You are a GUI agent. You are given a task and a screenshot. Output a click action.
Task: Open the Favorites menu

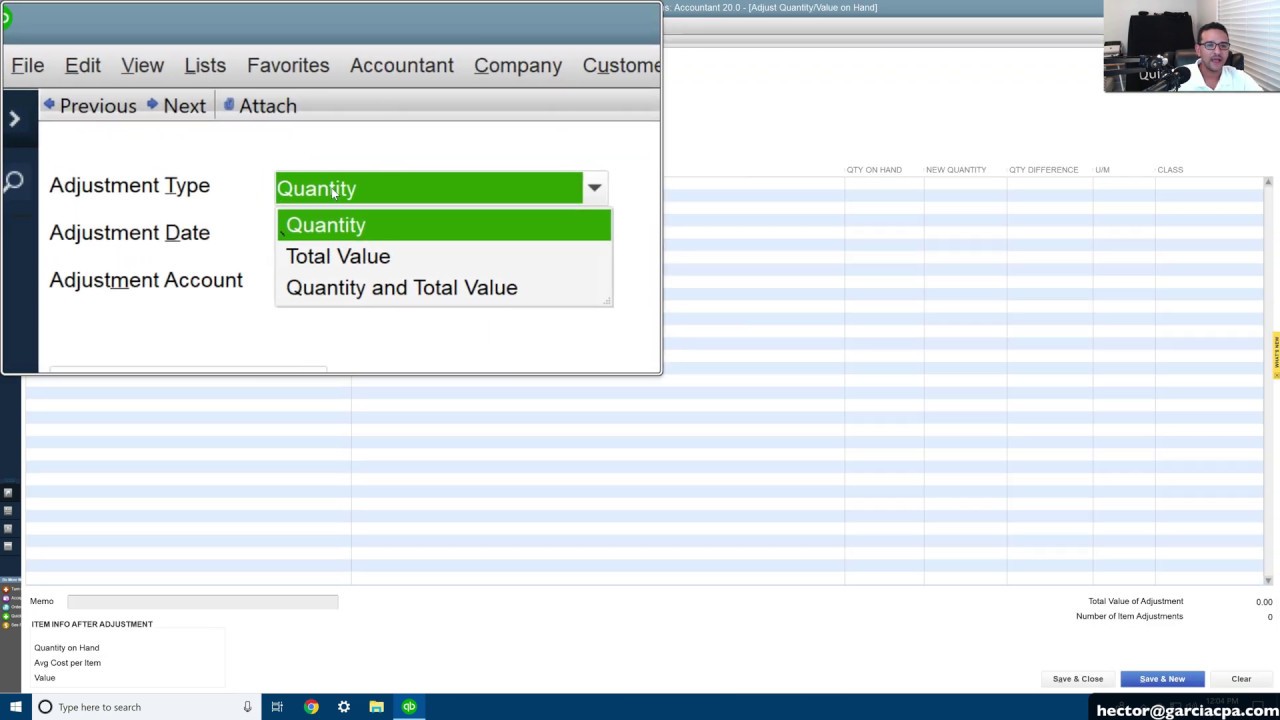pos(288,65)
